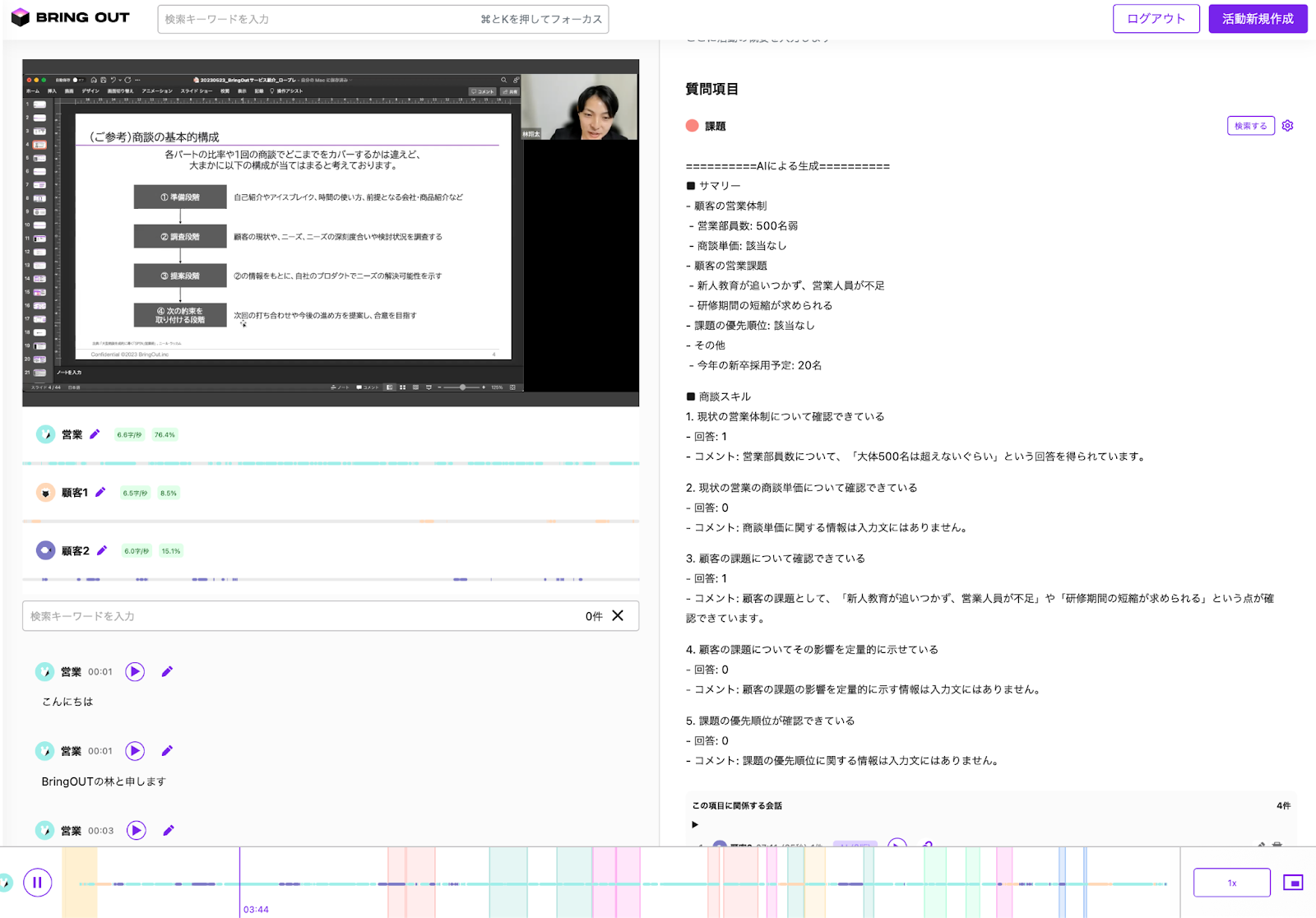Click the 顧客2 speaker avatar icon

point(45,551)
